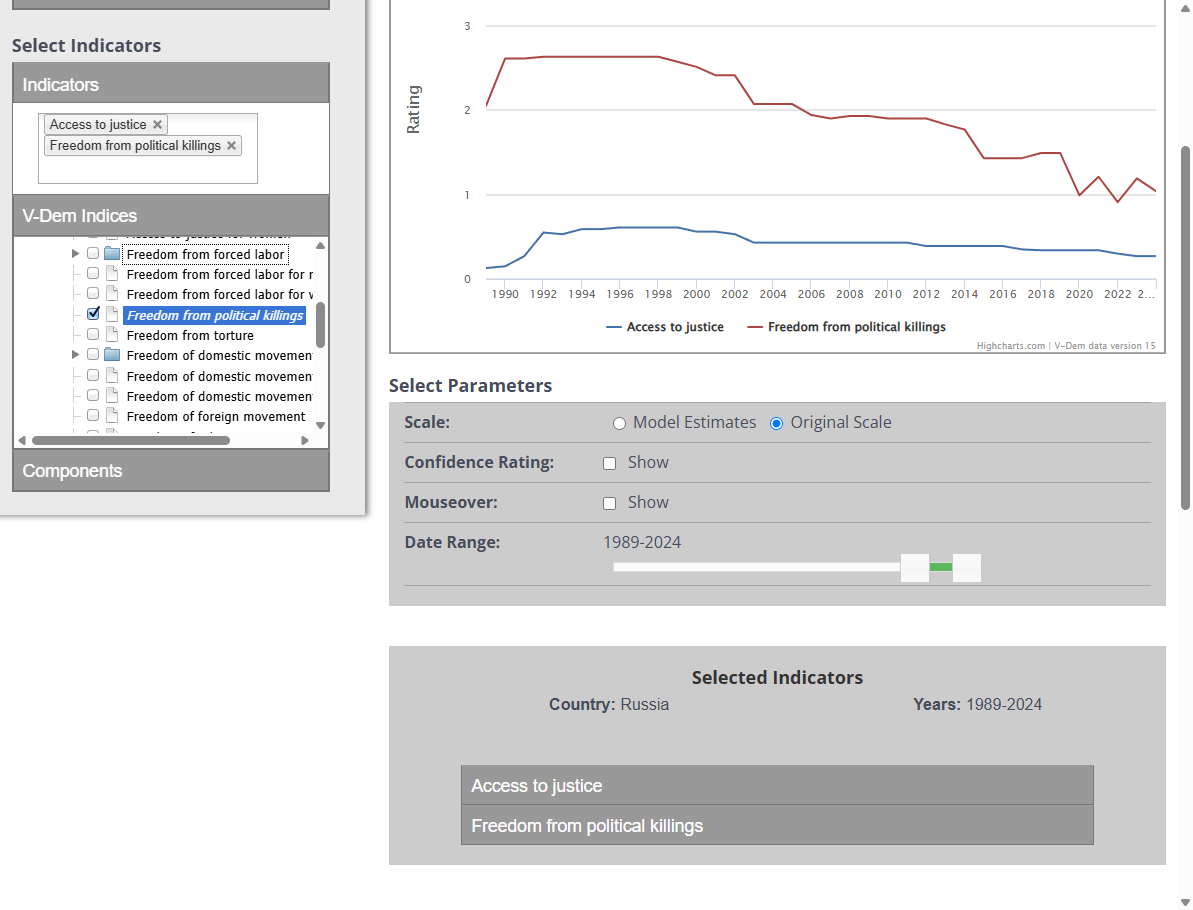Click the page scrollbar up arrow
This screenshot has height=910, width=1193.
tap(1185, 8)
